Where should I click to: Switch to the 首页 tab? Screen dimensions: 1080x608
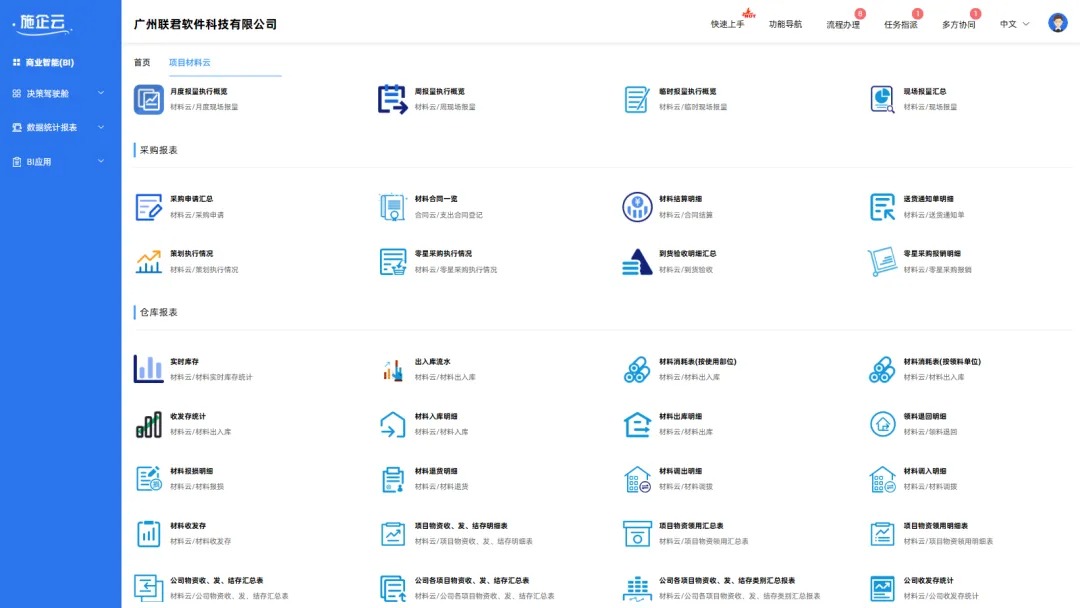tap(141, 62)
